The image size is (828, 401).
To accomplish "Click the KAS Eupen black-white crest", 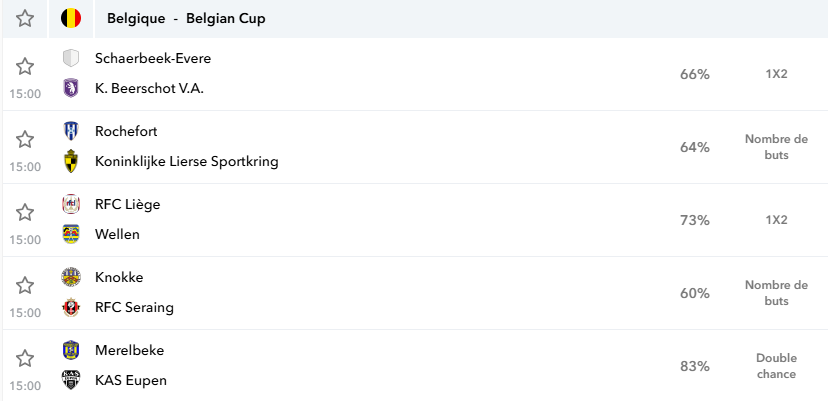I will 71,380.
